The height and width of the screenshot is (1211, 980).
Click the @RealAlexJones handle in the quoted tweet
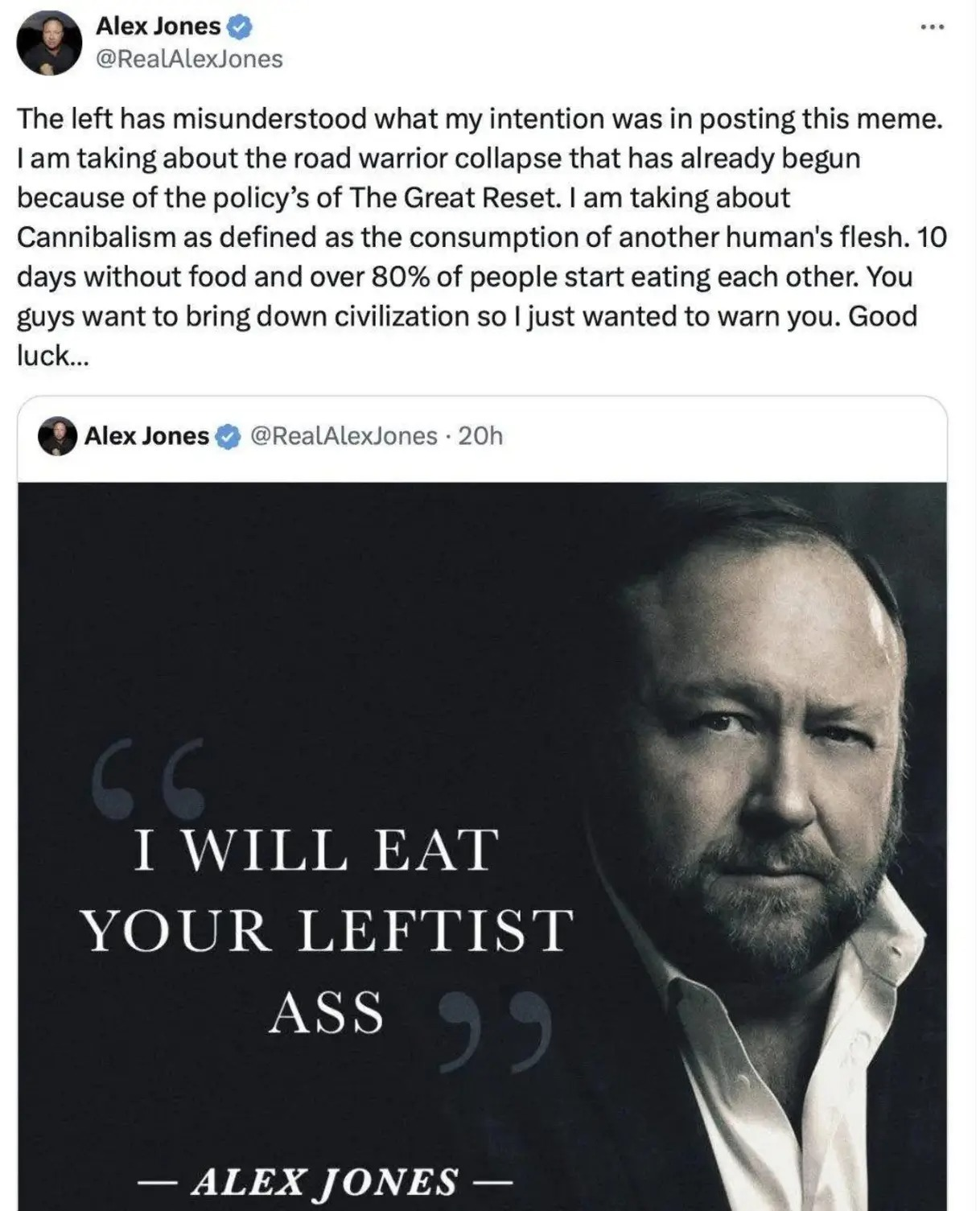click(x=344, y=436)
